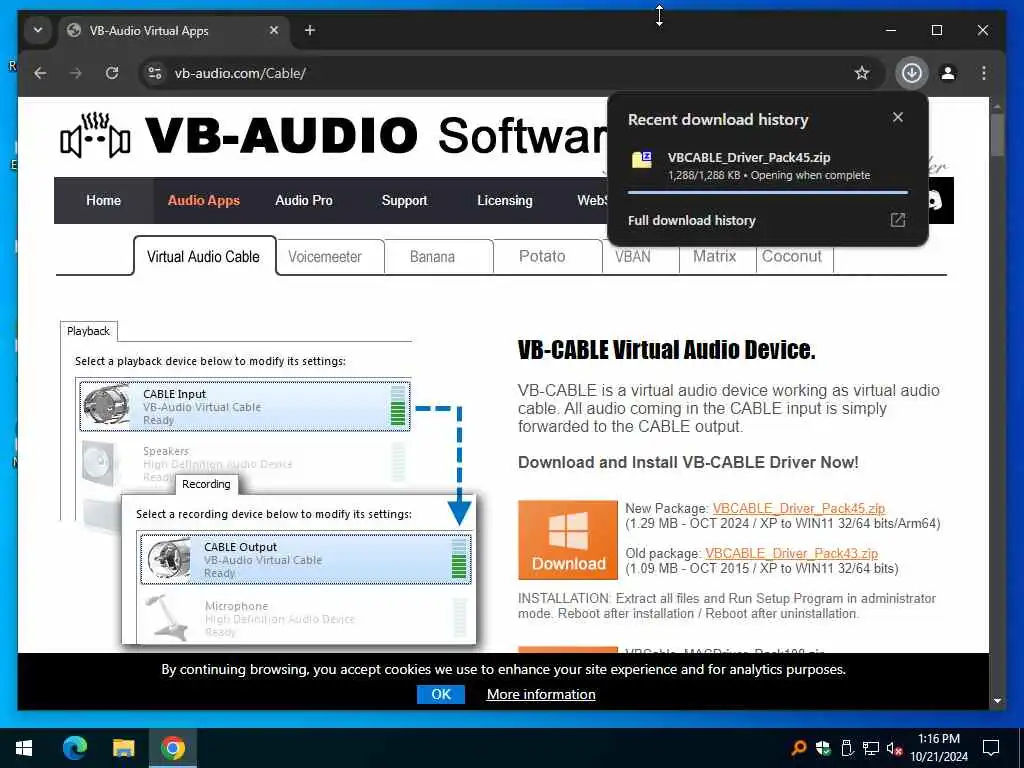Click the VBCABLE_Driver_Pack43.zip old package link
Image resolution: width=1024 pixels, height=768 pixels.
point(792,553)
